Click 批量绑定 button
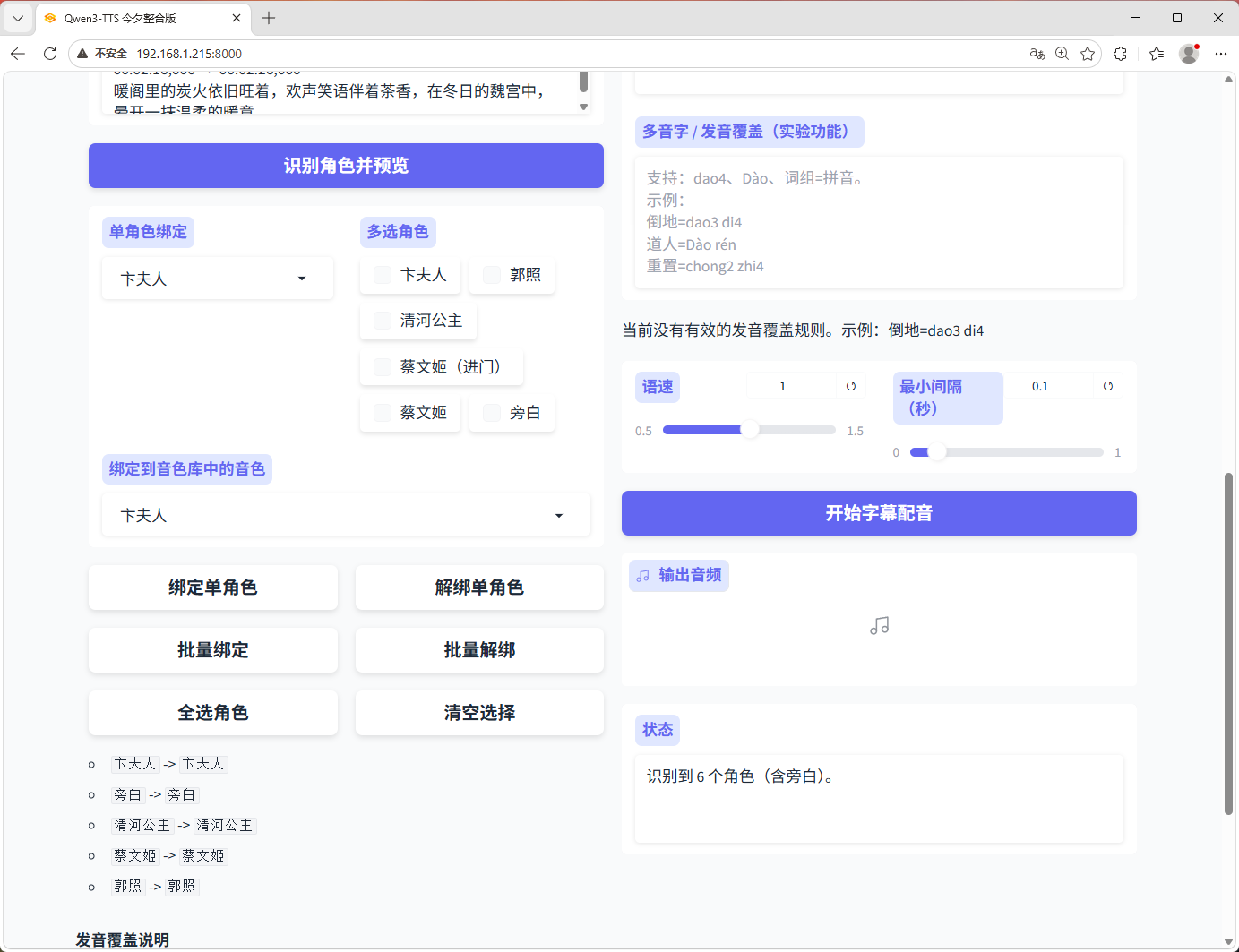 [213, 650]
